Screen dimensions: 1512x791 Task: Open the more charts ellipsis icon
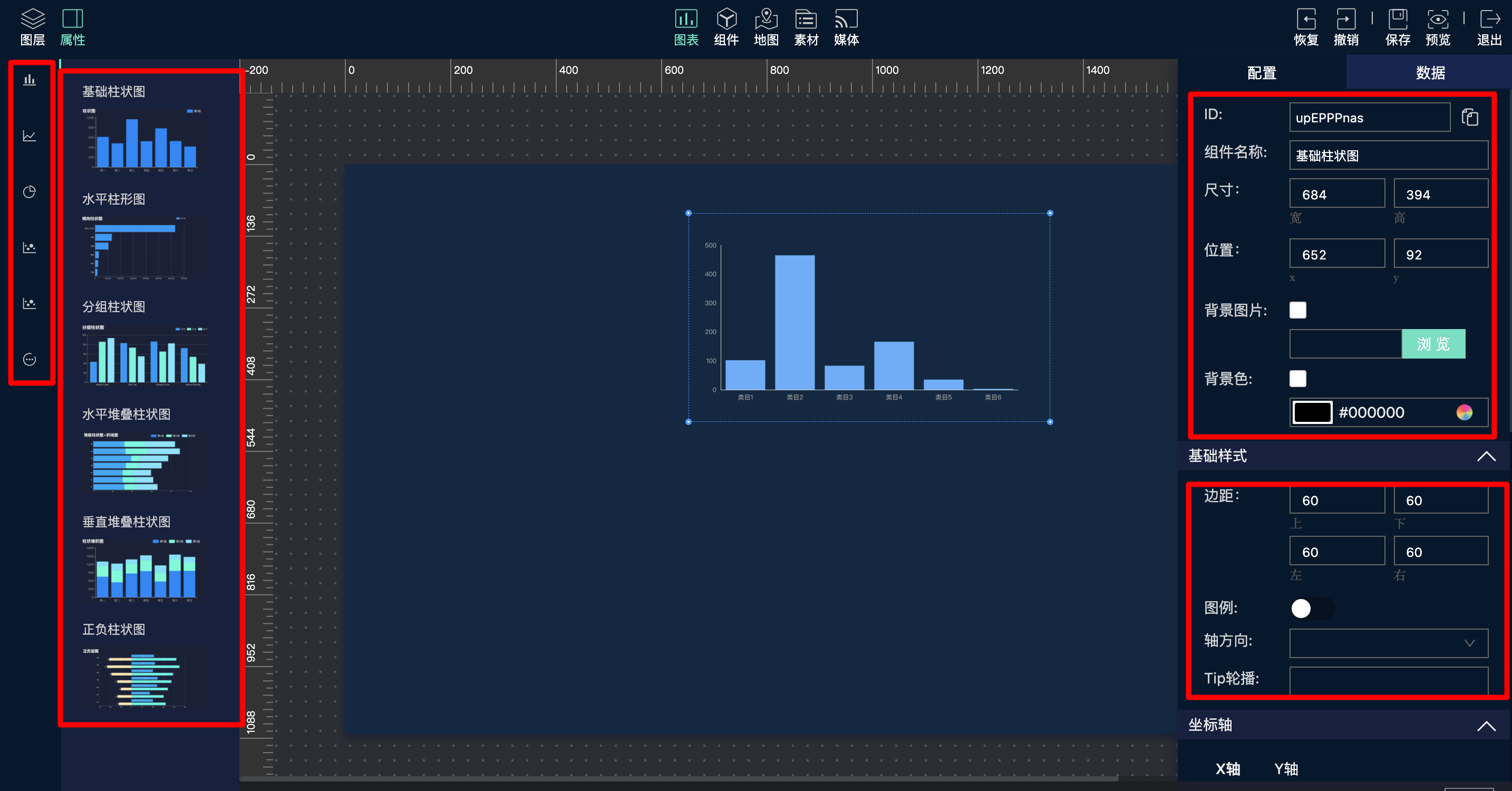point(30,360)
